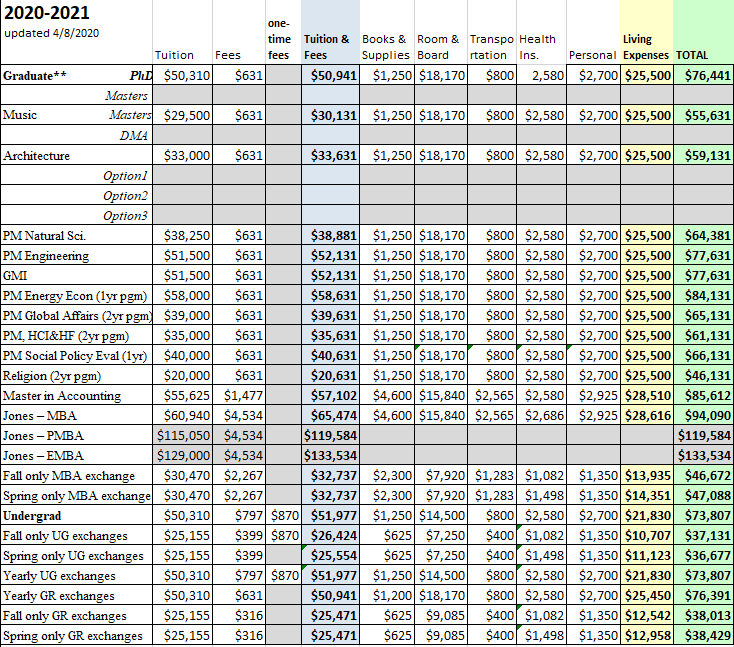Select the 'Jones – MBA' row label
The height and width of the screenshot is (647, 734).
coord(39,416)
